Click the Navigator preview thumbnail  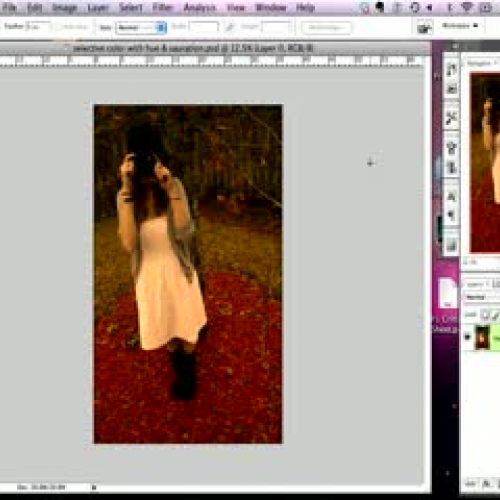(x=485, y=163)
